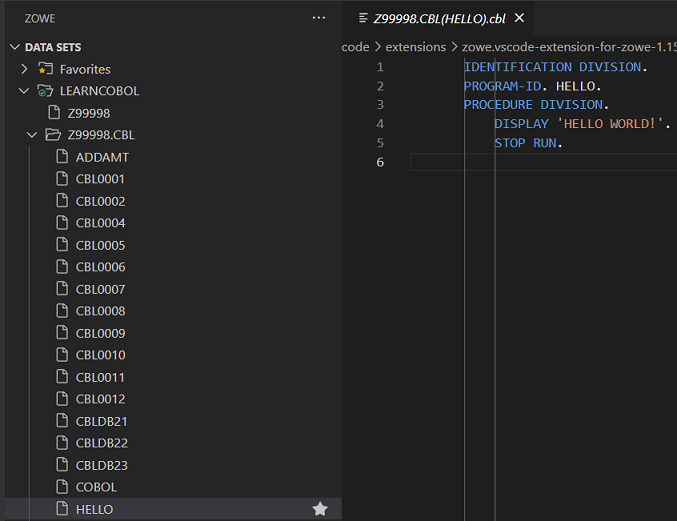677x521 pixels.
Task: Collapse the LEARNCOBOL profile node
Action: click(25, 91)
